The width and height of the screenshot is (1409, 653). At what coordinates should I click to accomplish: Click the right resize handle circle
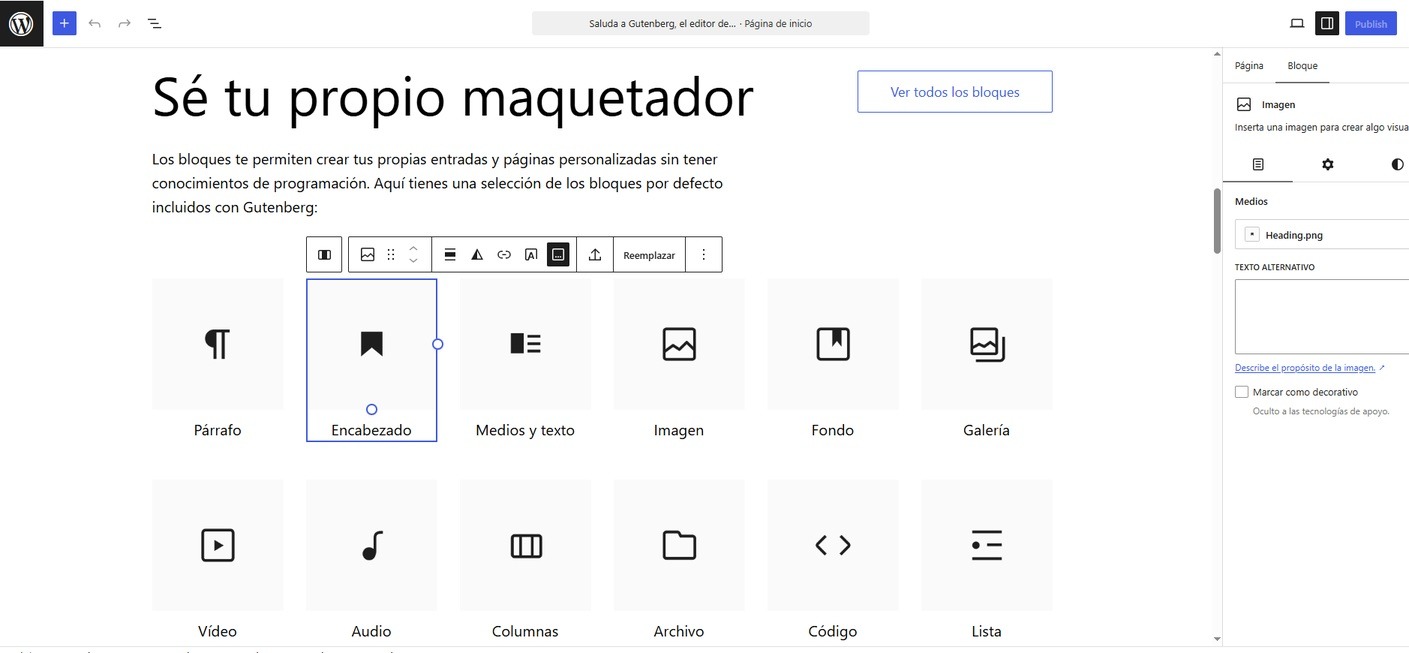437,344
